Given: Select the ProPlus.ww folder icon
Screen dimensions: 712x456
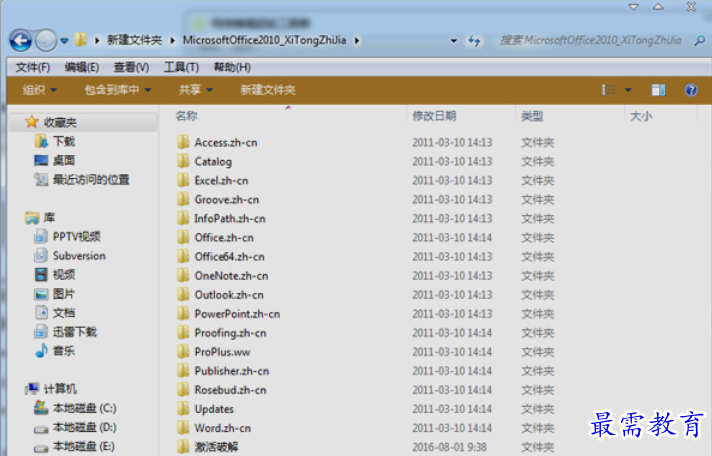Looking at the screenshot, I should (x=183, y=352).
